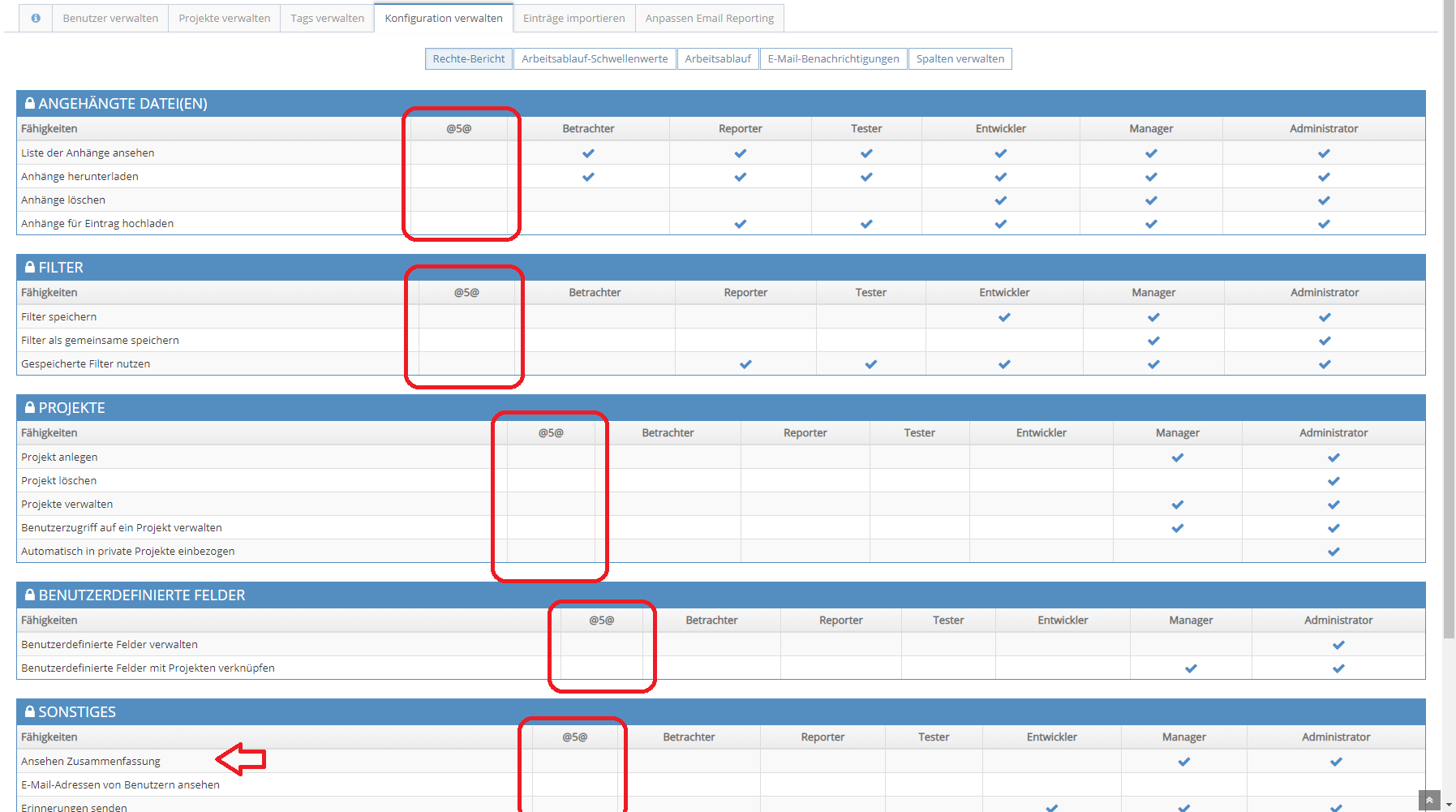
Task: Click Betrachter checkmark for Anhänge herunterladen
Action: tap(588, 176)
